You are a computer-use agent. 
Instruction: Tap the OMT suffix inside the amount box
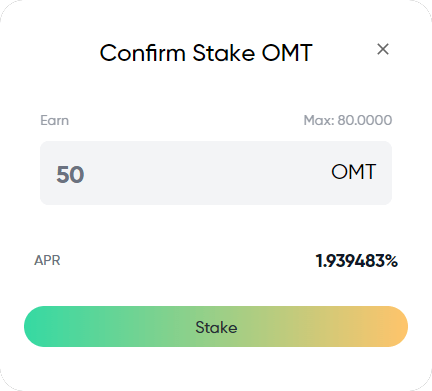[x=354, y=172]
